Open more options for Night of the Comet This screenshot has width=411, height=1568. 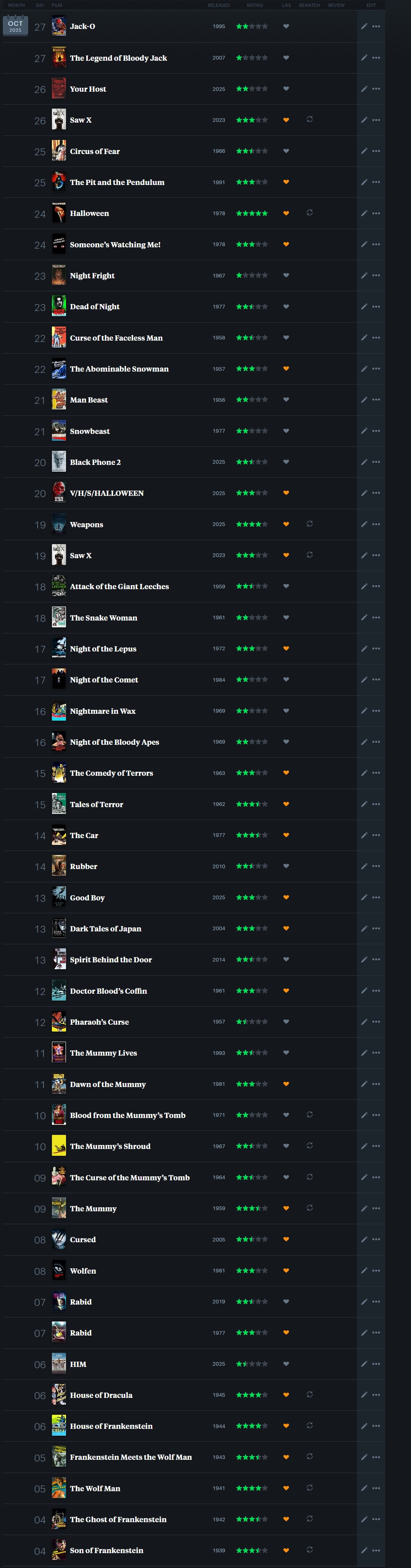tap(376, 680)
